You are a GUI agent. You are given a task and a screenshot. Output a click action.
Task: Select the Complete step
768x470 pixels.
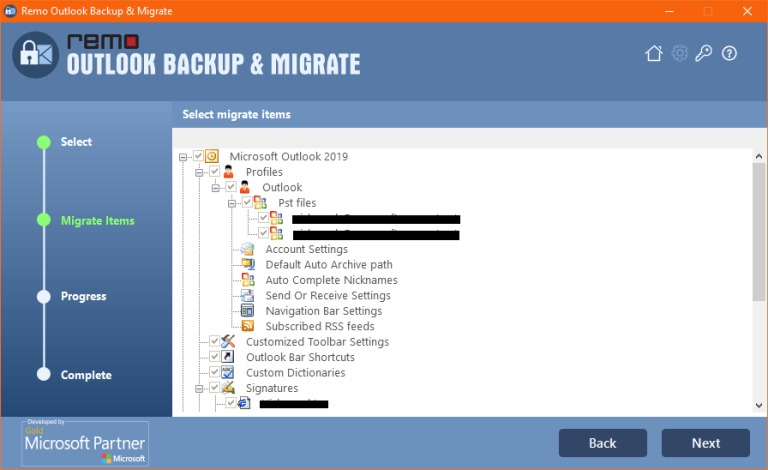[86, 375]
